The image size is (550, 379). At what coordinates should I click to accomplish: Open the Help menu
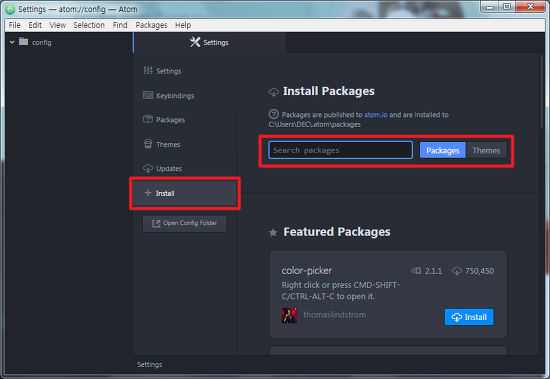click(183, 25)
